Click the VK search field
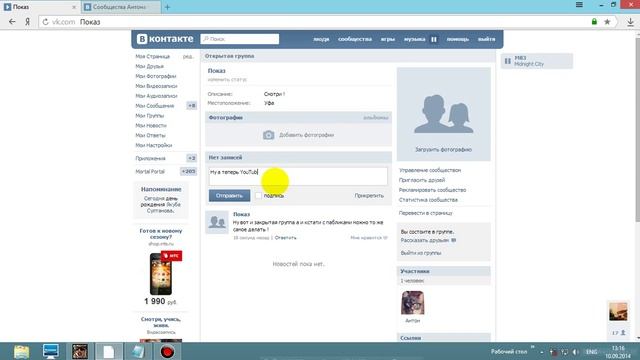 pyautogui.click(x=240, y=39)
